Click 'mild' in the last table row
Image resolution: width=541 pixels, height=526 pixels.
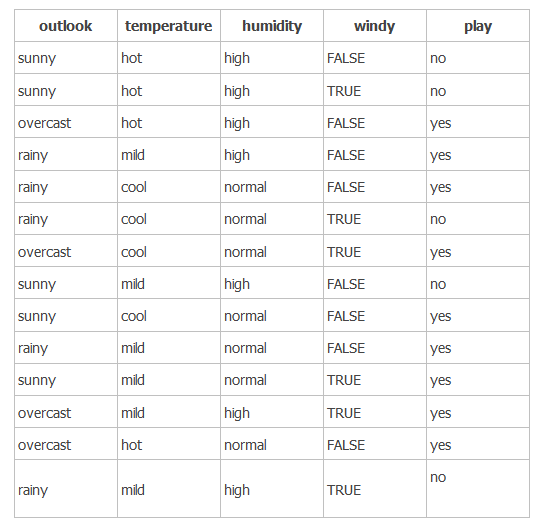pos(132,490)
